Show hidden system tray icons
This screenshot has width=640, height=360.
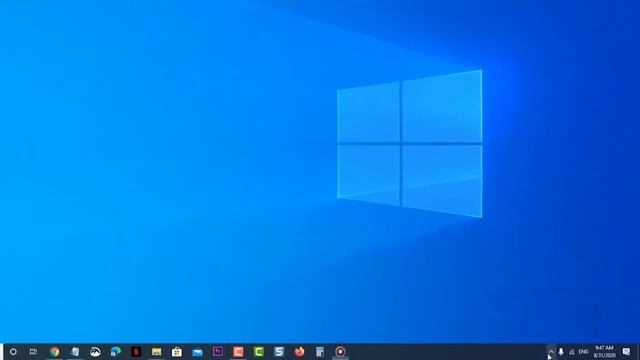(x=551, y=351)
